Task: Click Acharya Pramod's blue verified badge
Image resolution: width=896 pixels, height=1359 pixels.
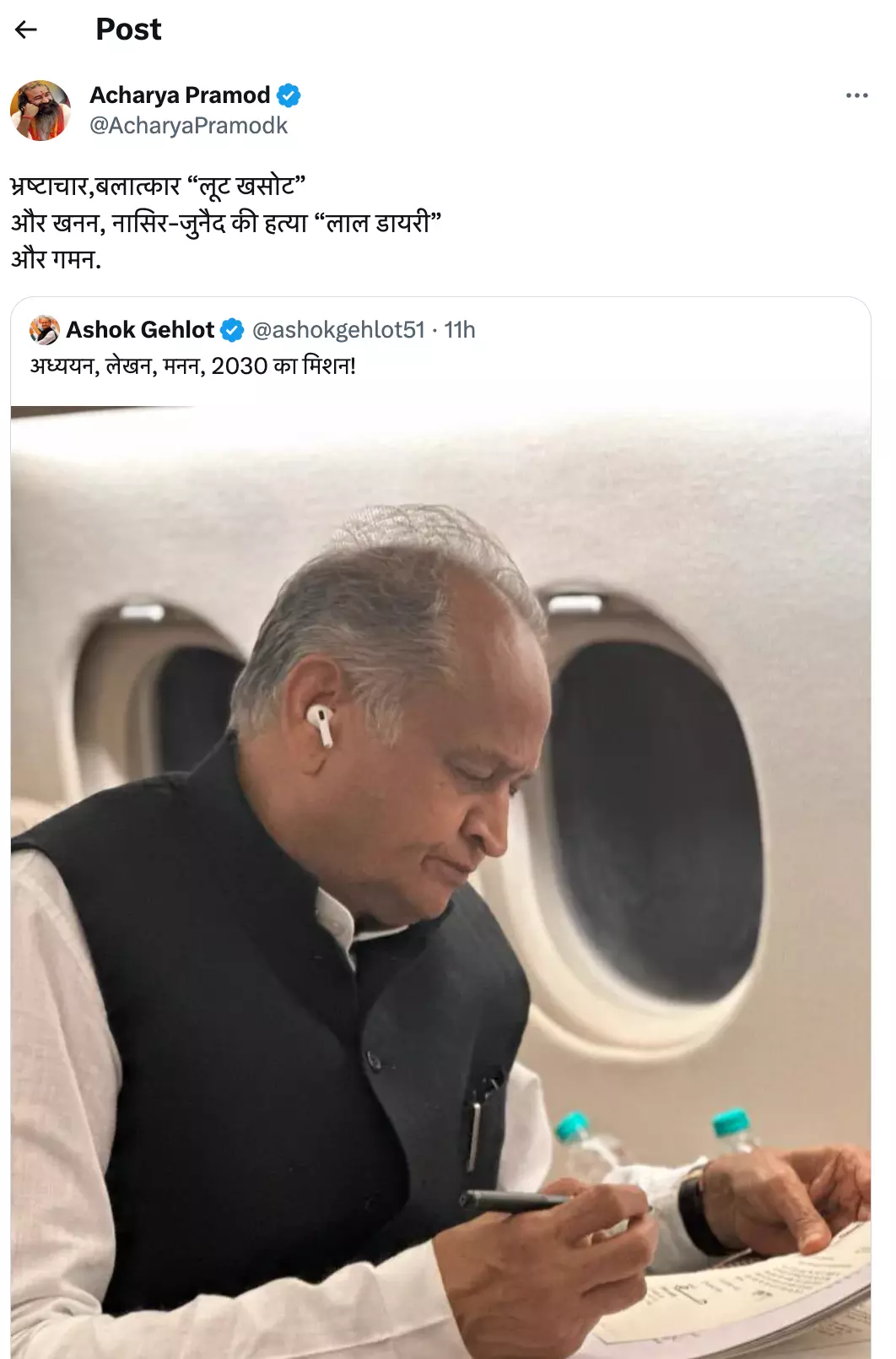Action: click(x=289, y=95)
